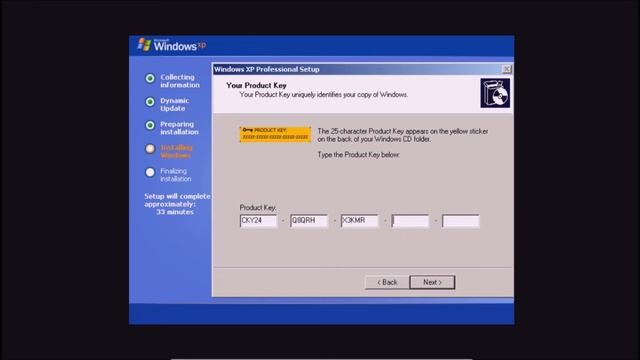Click the Windows XP flag logo
Screen dimensions: 640x360
tap(144, 44)
